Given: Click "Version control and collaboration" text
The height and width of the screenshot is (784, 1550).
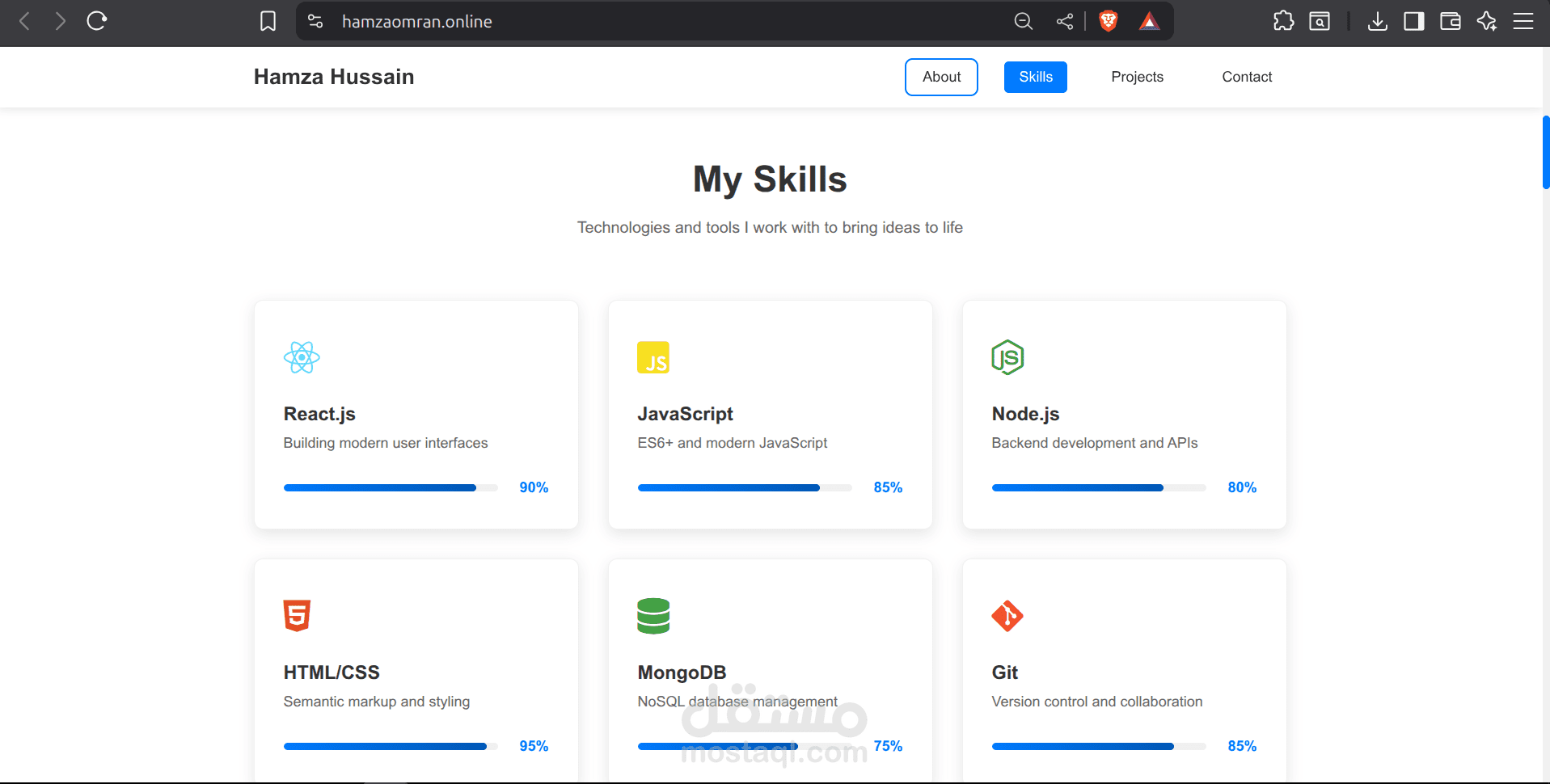Looking at the screenshot, I should point(1097,702).
